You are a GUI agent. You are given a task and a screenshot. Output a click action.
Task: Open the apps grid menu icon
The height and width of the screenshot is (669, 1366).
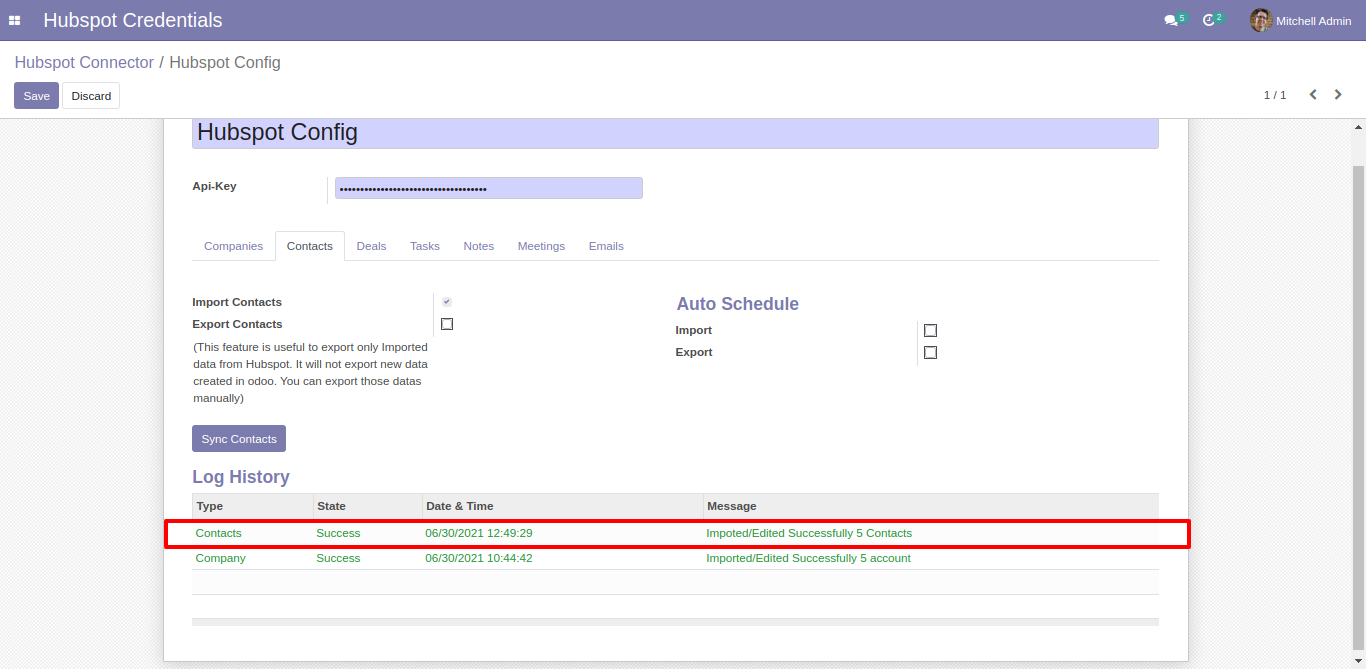pyautogui.click(x=15, y=20)
